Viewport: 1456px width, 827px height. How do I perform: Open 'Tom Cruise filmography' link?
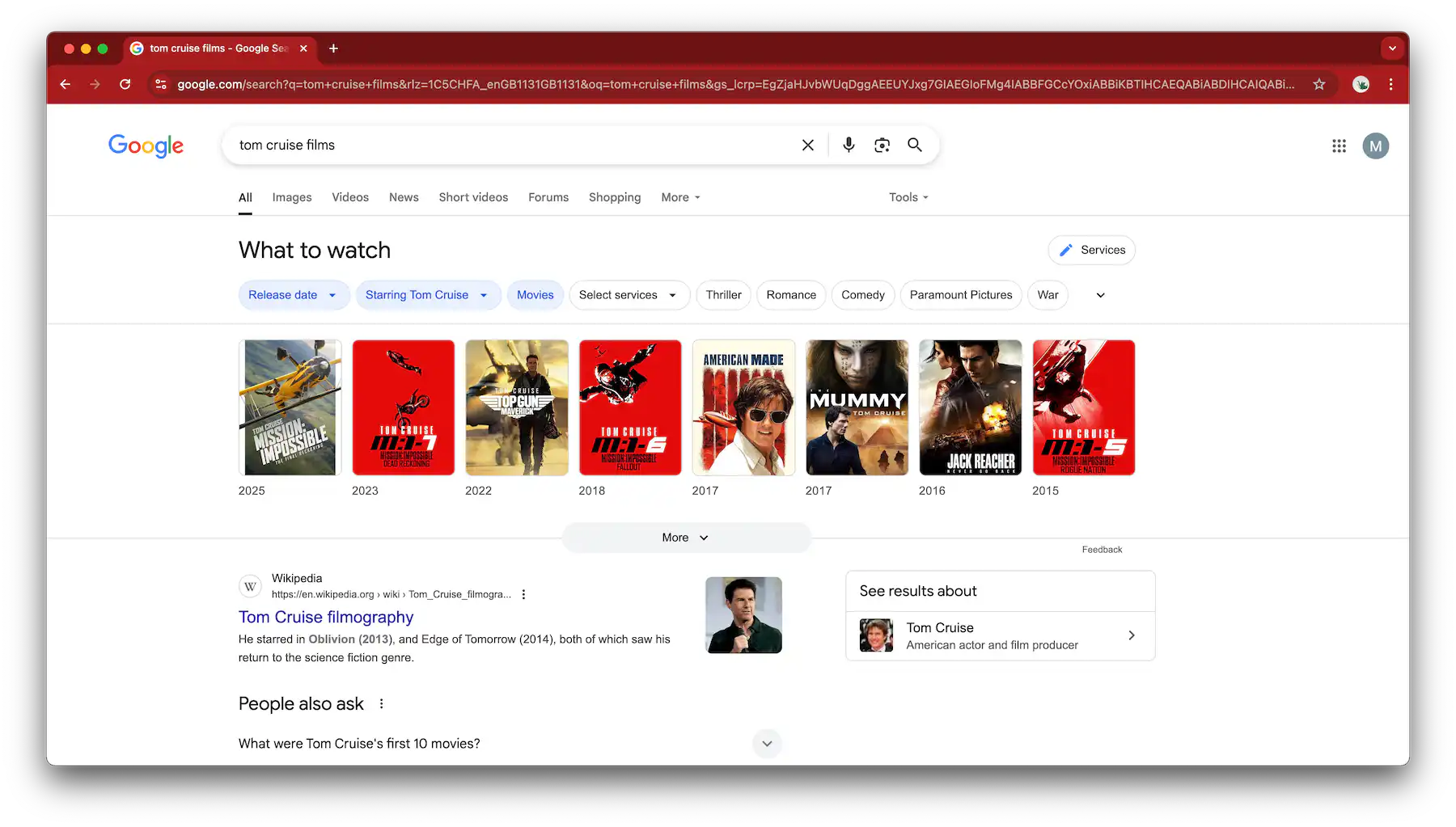[326, 617]
